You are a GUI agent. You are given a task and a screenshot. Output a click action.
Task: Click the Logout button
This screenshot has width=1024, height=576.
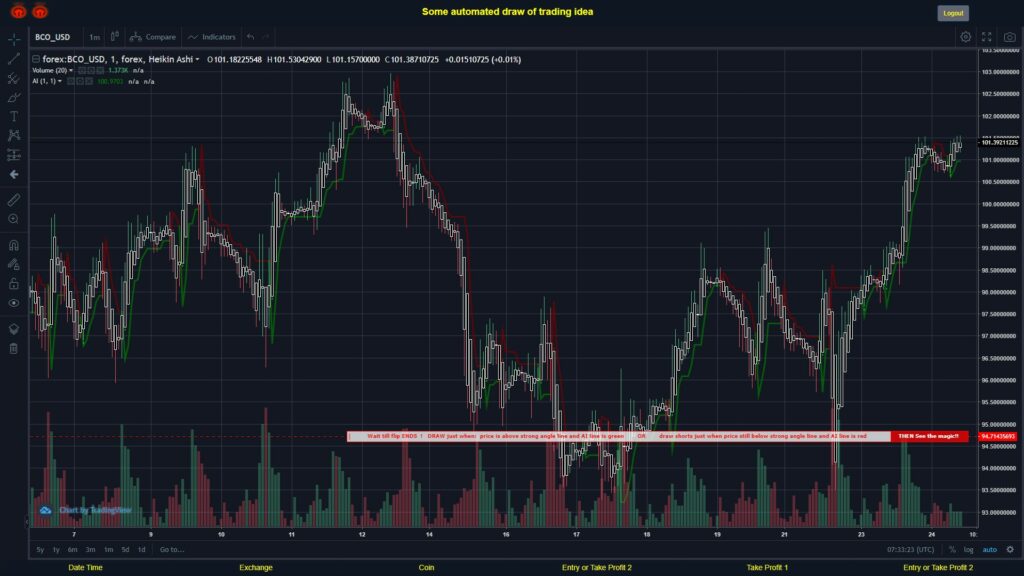(x=953, y=13)
